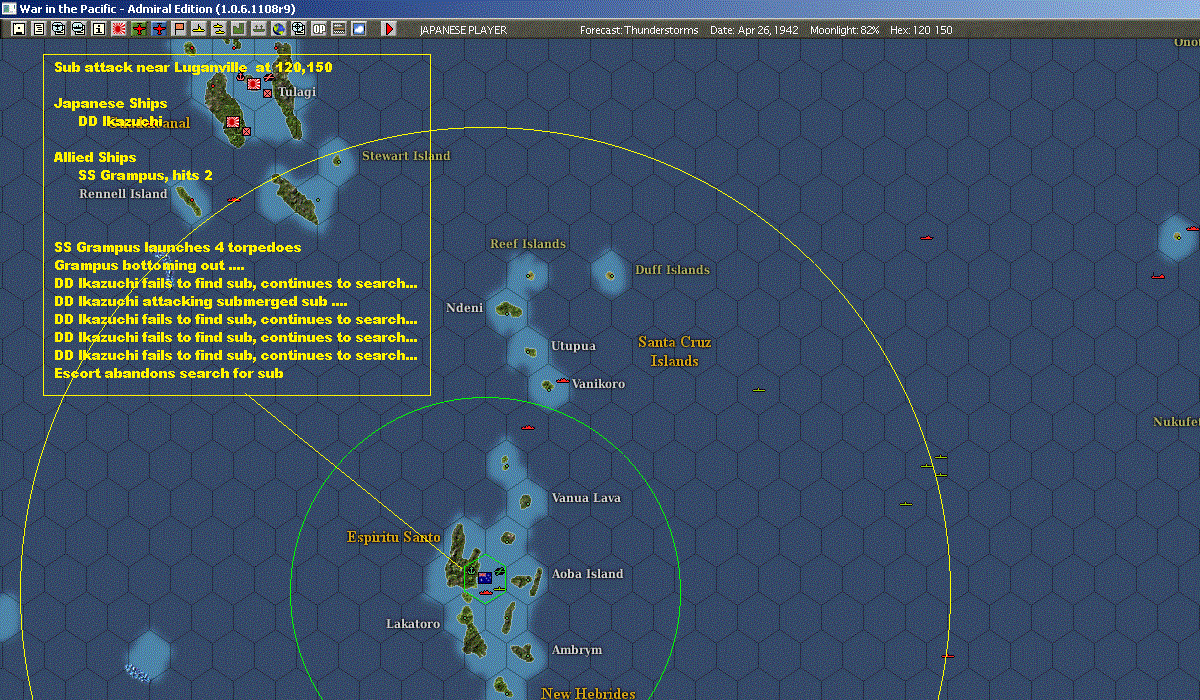Click the 'Japanese Ships' report heading
1200x700 pixels.
coord(111,103)
